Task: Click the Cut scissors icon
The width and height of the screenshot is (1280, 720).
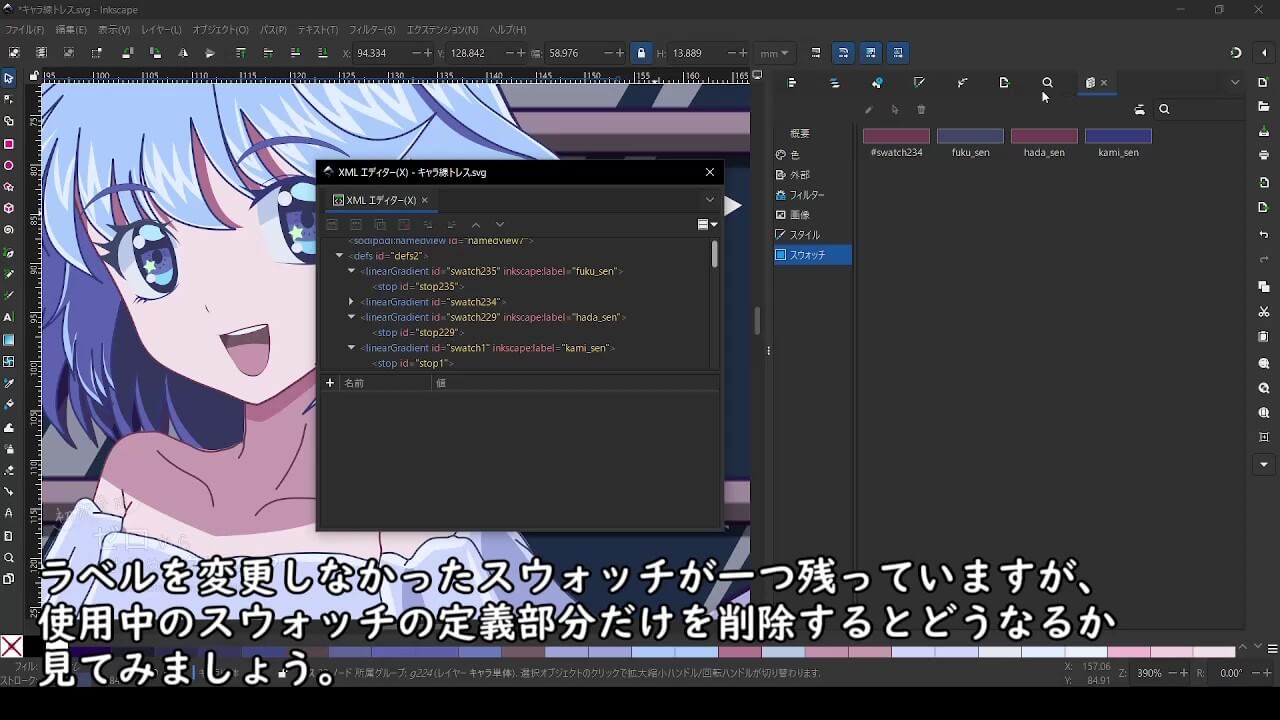Action: point(1264,312)
